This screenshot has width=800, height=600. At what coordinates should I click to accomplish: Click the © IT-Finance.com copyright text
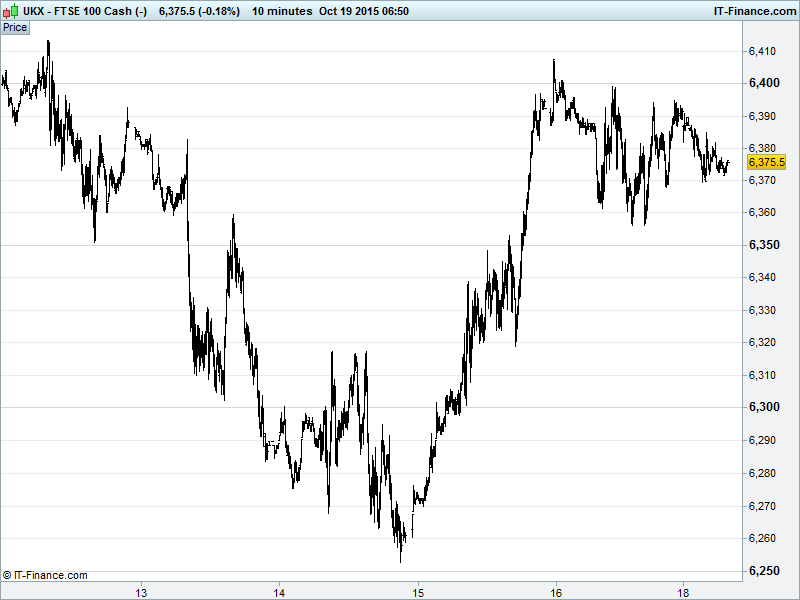45,575
